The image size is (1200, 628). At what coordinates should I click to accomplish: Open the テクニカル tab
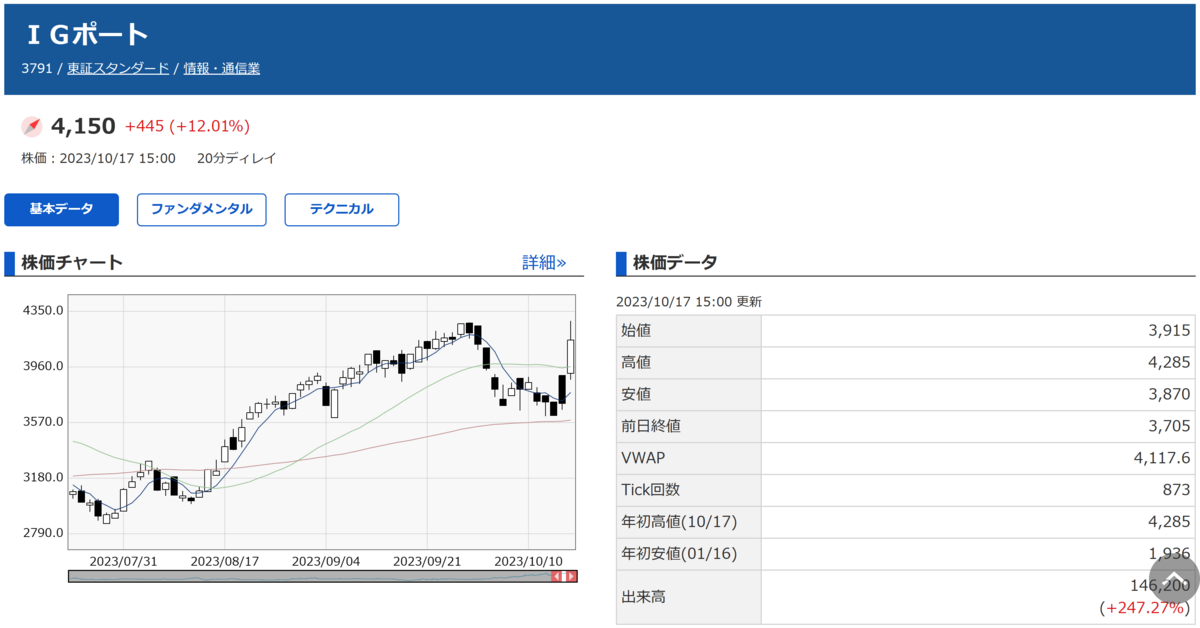pos(342,210)
